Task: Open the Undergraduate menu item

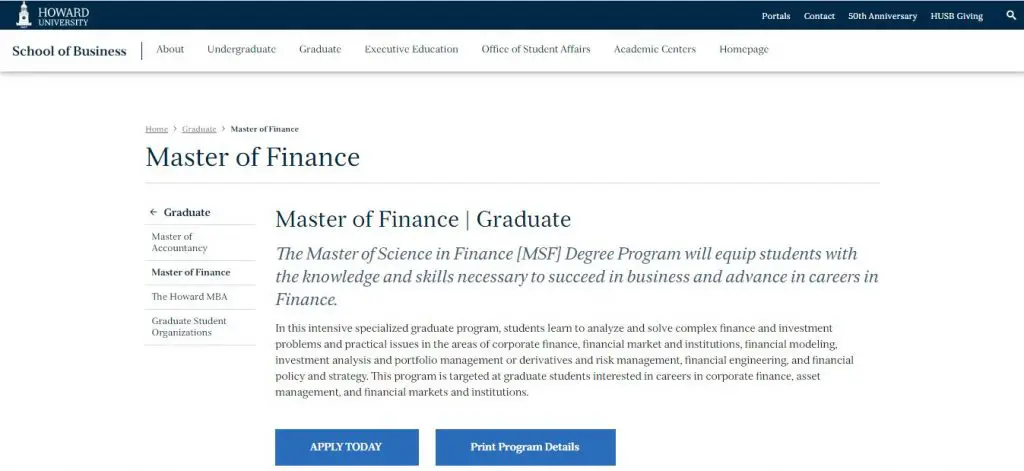Action: point(241,49)
